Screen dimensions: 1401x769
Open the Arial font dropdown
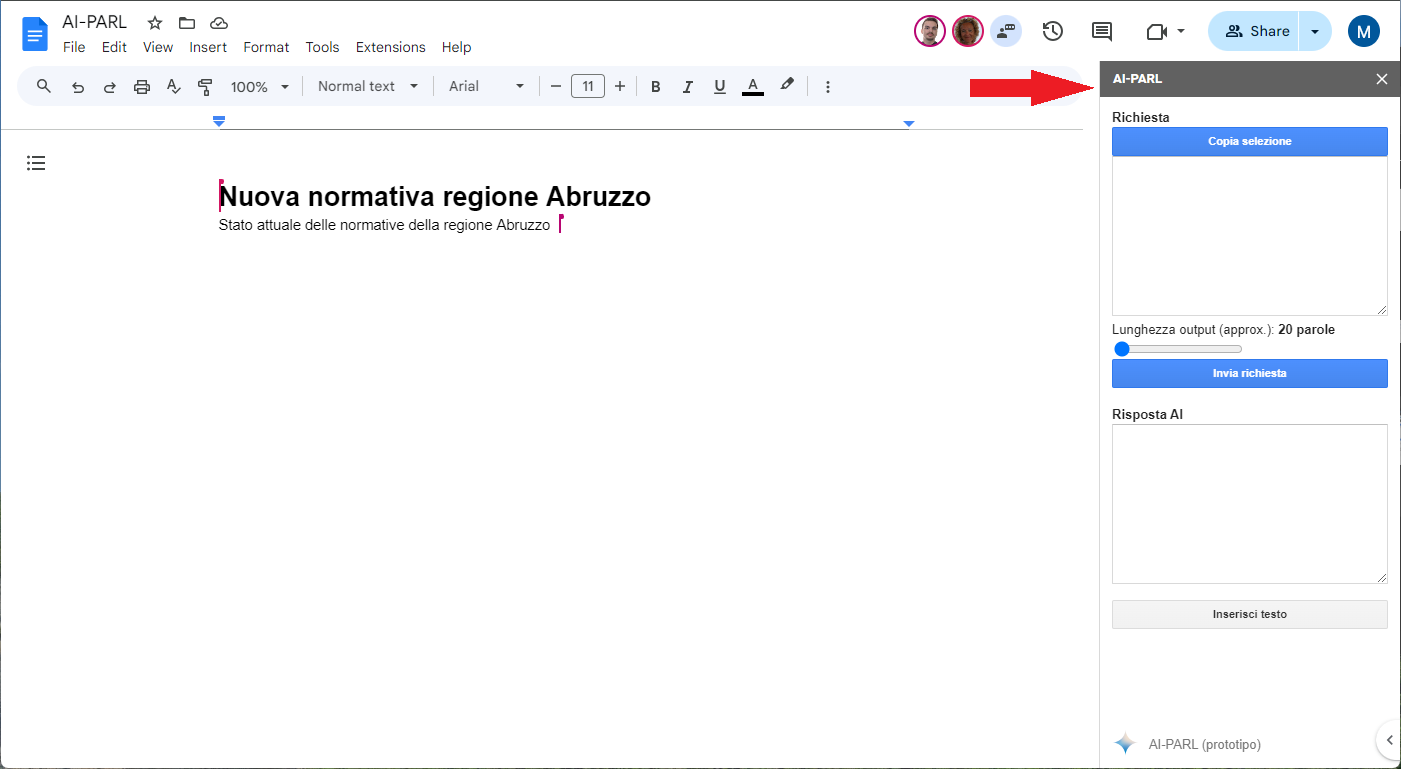[486, 87]
